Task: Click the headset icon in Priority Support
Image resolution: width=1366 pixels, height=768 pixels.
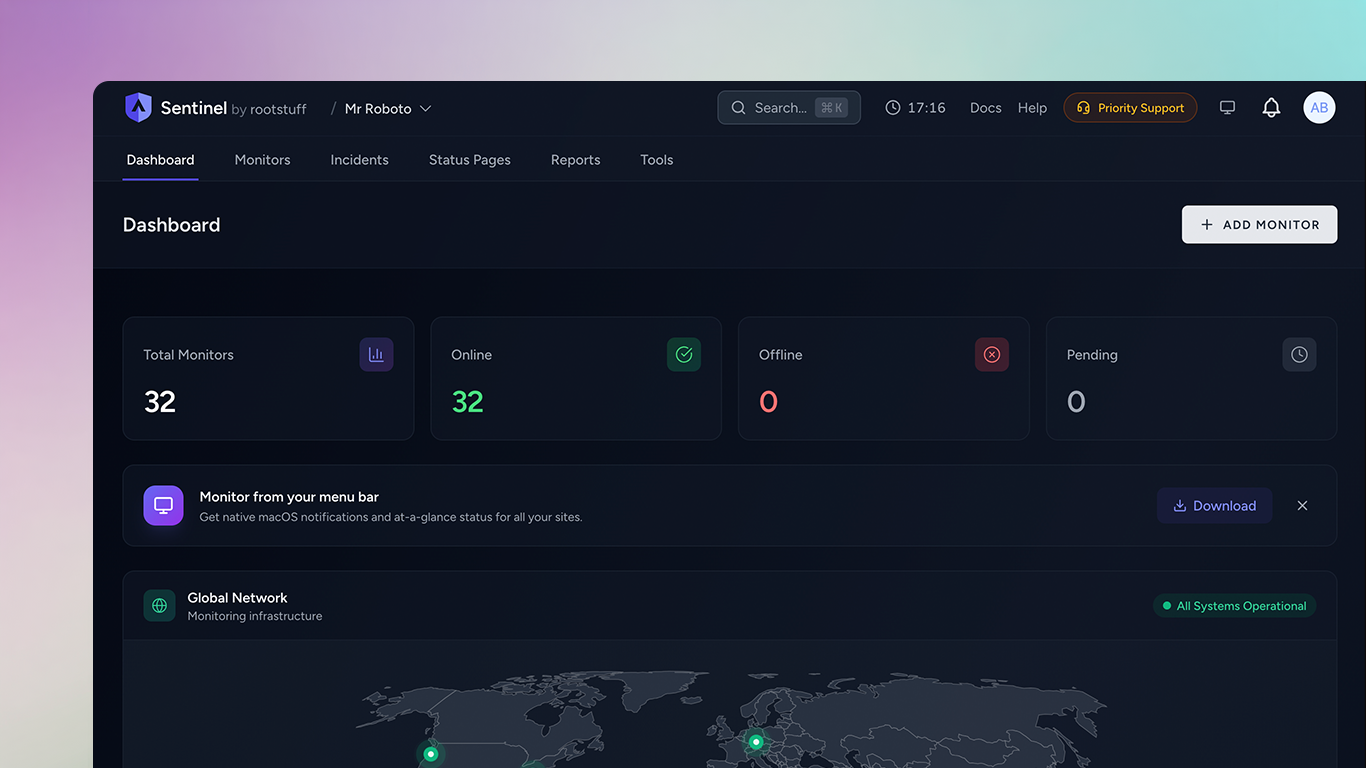Action: [1083, 108]
